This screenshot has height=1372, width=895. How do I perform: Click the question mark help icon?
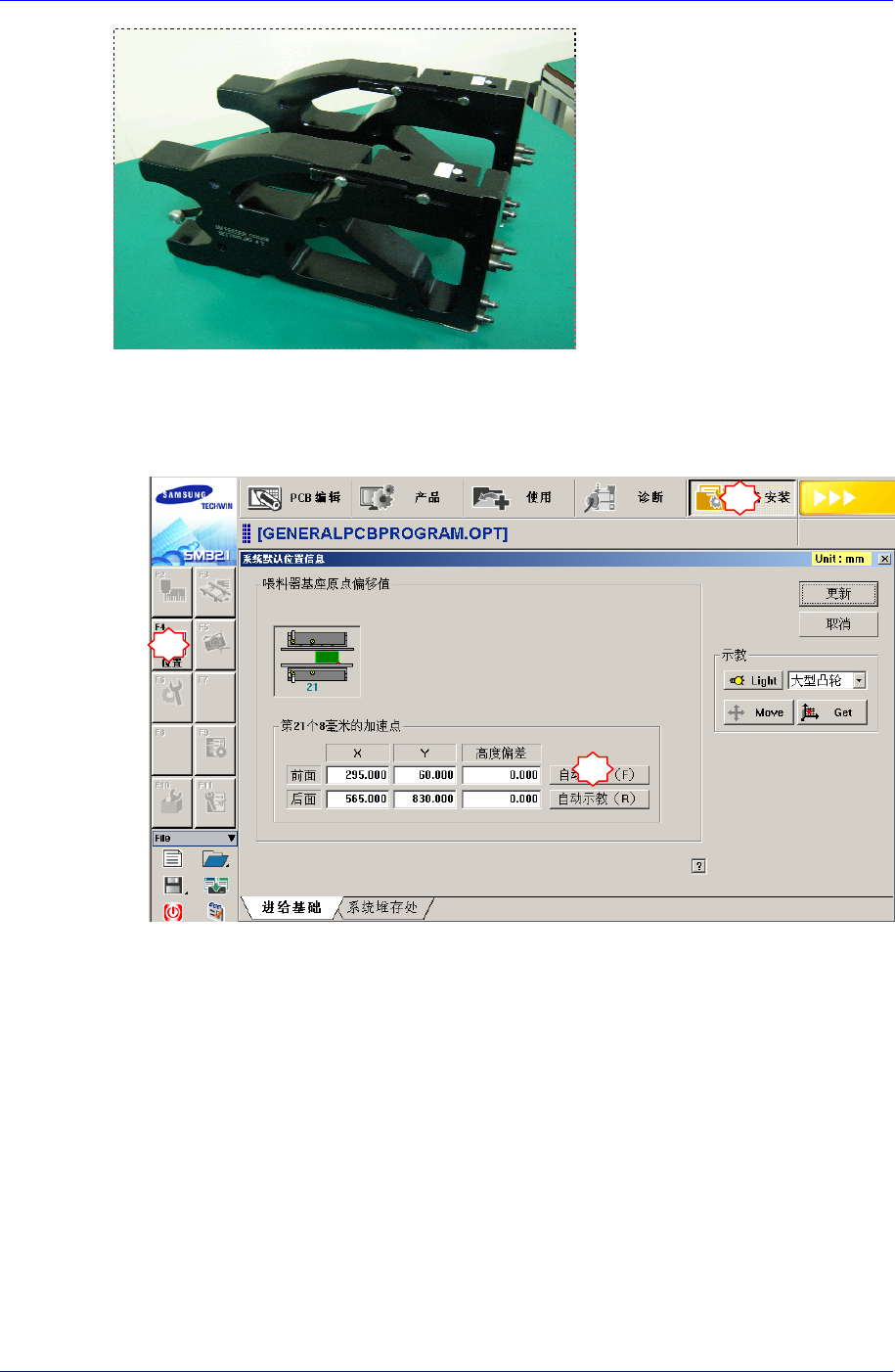click(698, 865)
